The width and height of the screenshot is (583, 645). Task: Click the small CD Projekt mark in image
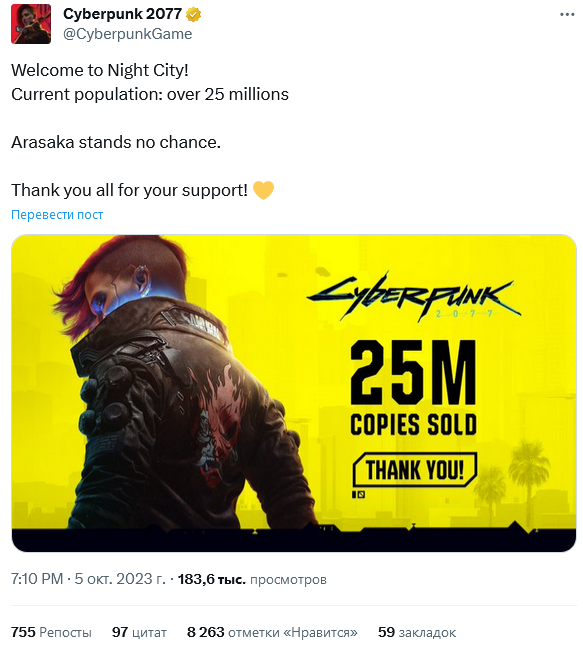pyautogui.click(x=358, y=494)
